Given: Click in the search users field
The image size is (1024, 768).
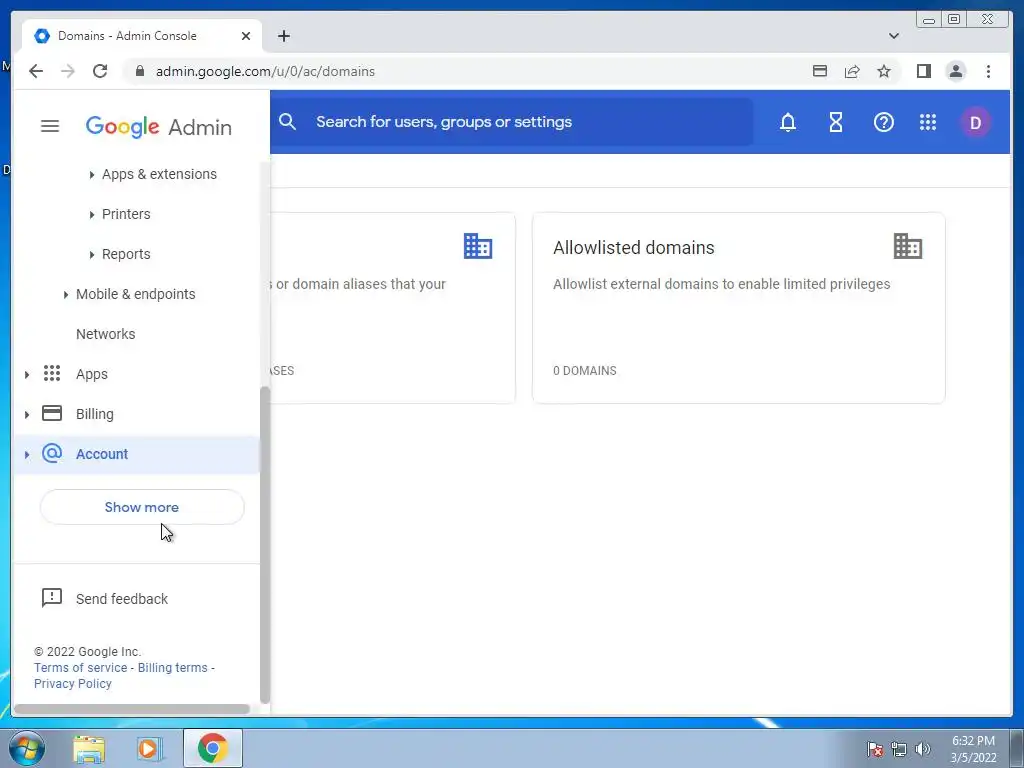Looking at the screenshot, I should click(511, 122).
